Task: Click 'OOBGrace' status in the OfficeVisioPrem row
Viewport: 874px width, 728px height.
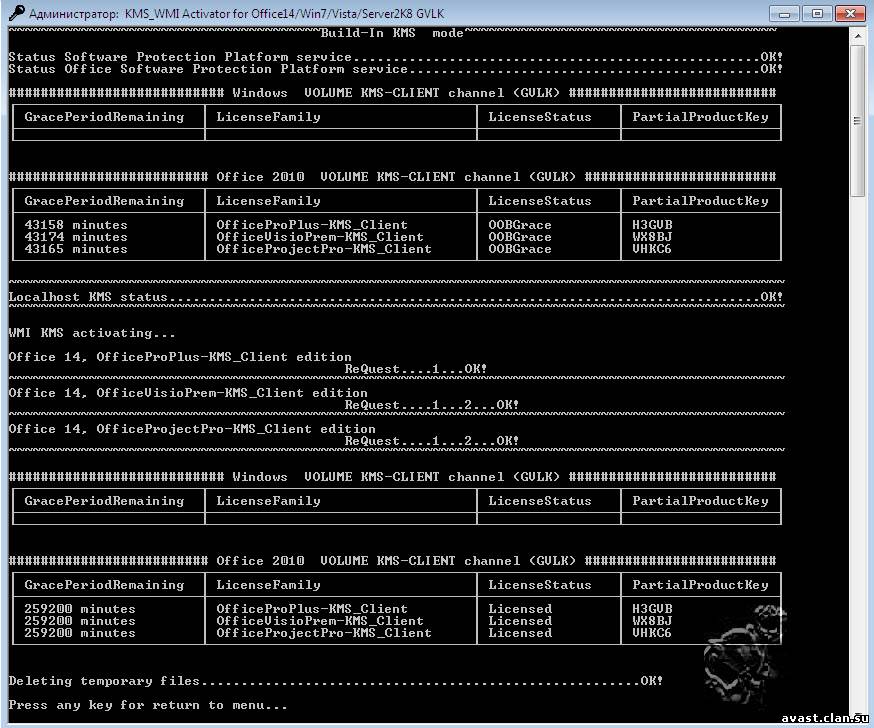Action: pos(520,237)
